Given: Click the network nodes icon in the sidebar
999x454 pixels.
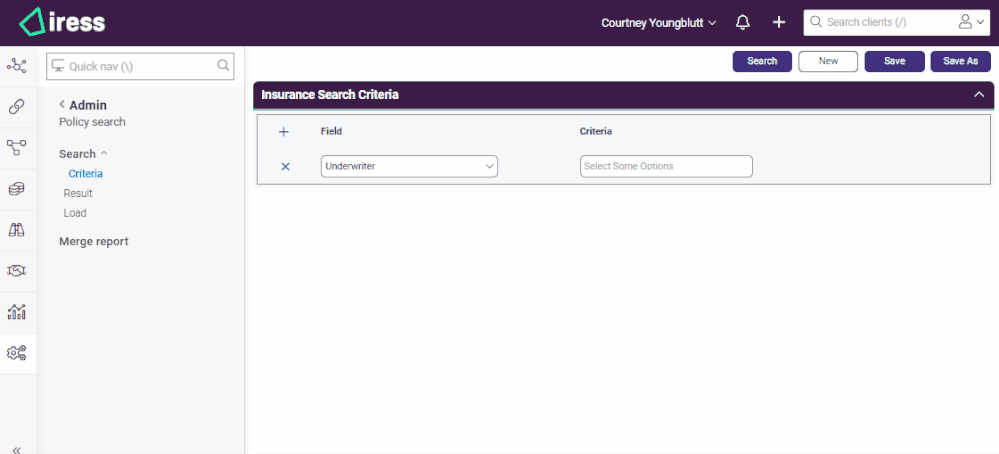Looking at the screenshot, I should (16, 66).
